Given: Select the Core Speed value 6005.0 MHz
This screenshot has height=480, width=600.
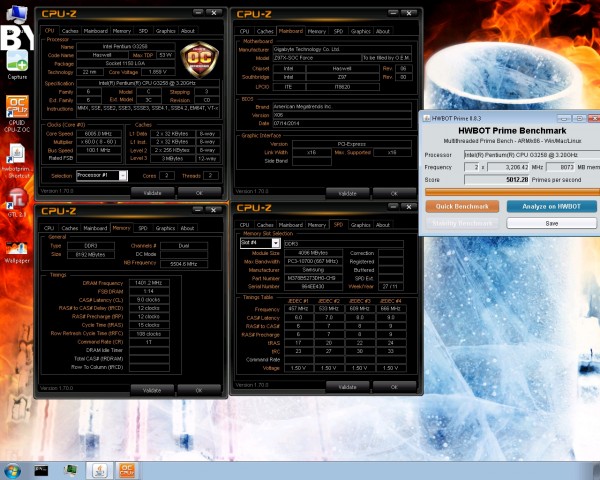Looking at the screenshot, I should pyautogui.click(x=99, y=134).
